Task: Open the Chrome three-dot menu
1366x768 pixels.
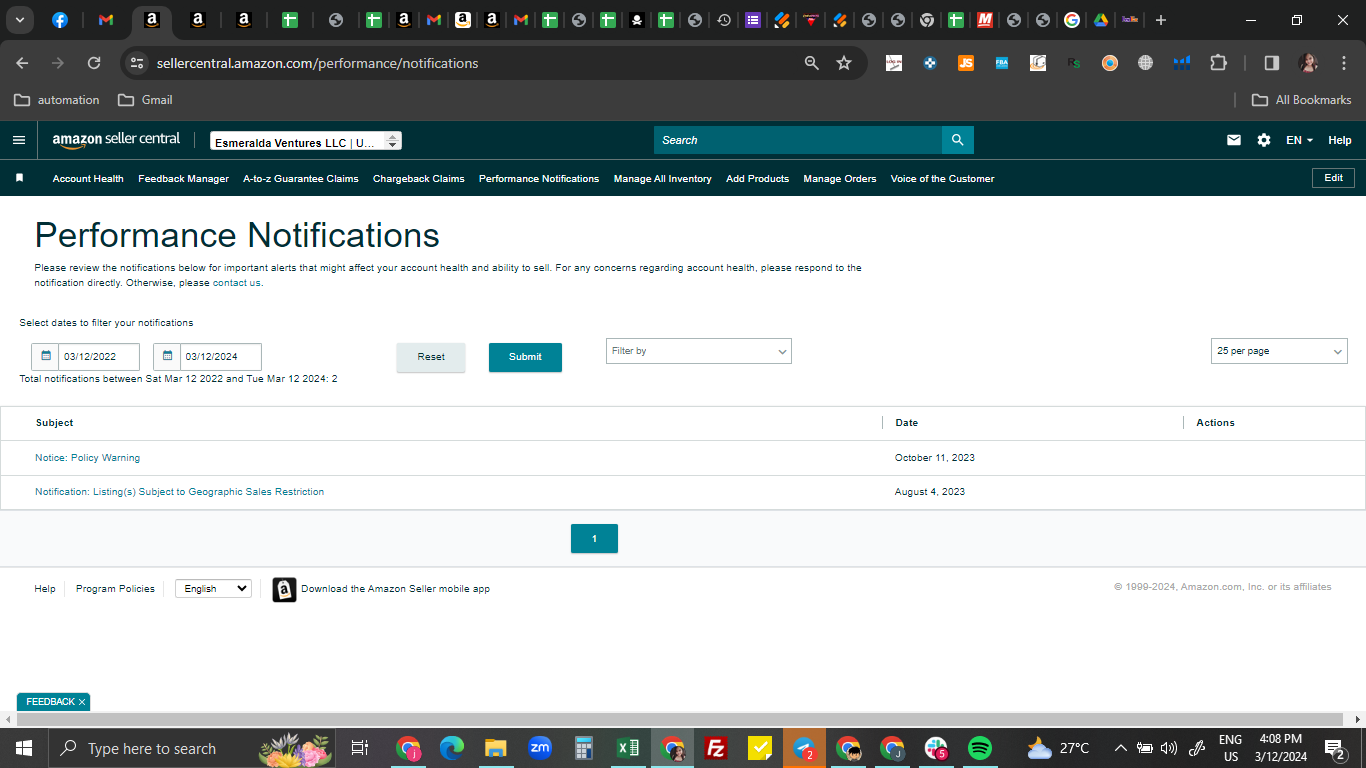Action: pos(1344,63)
